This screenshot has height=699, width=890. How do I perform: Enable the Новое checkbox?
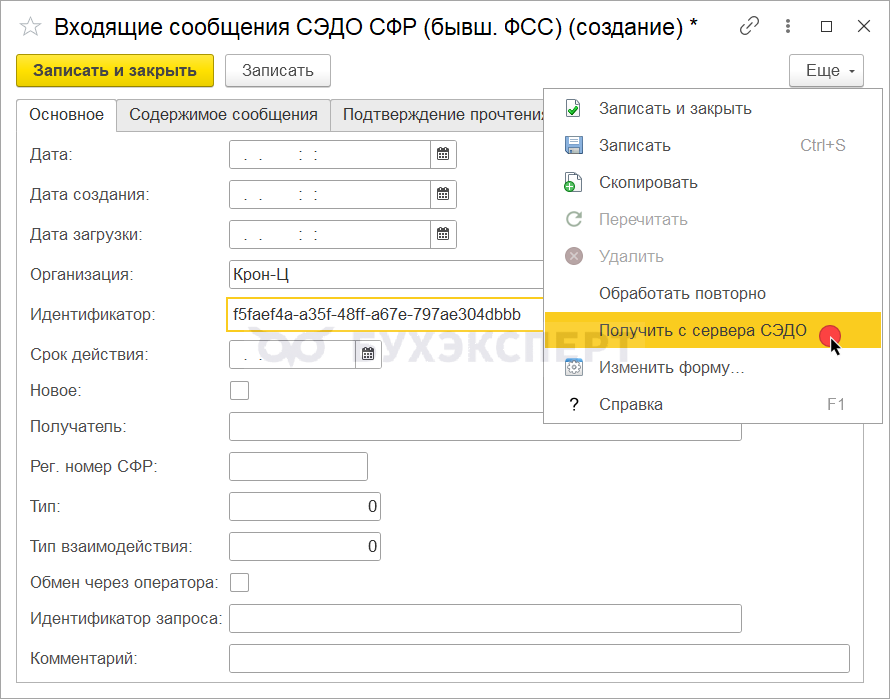239,391
